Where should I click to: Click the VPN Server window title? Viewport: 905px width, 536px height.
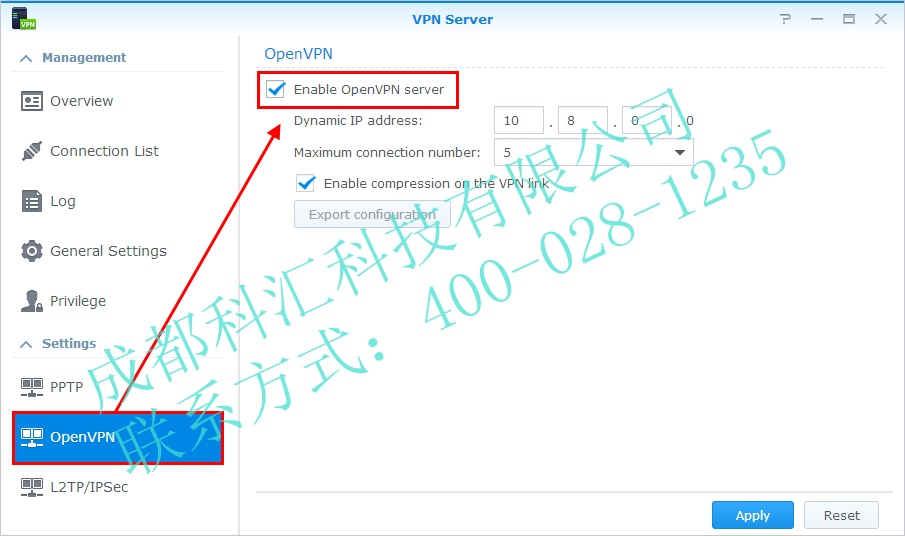pos(452,19)
